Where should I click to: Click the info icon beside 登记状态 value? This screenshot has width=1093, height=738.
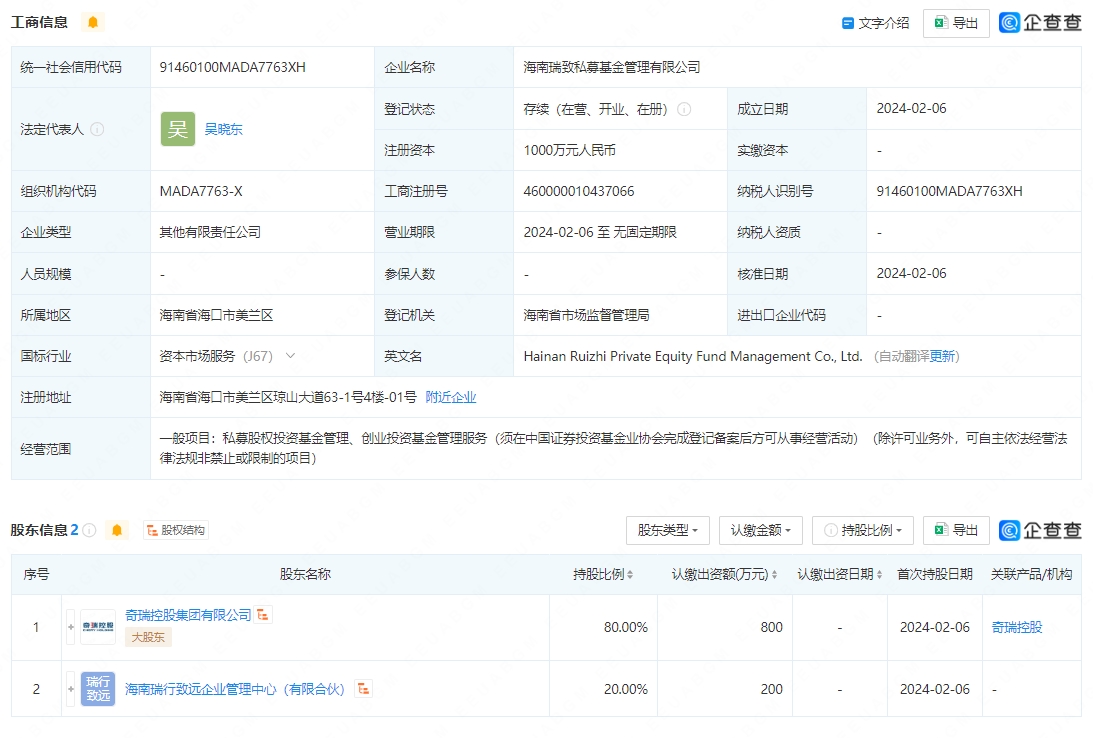(684, 109)
